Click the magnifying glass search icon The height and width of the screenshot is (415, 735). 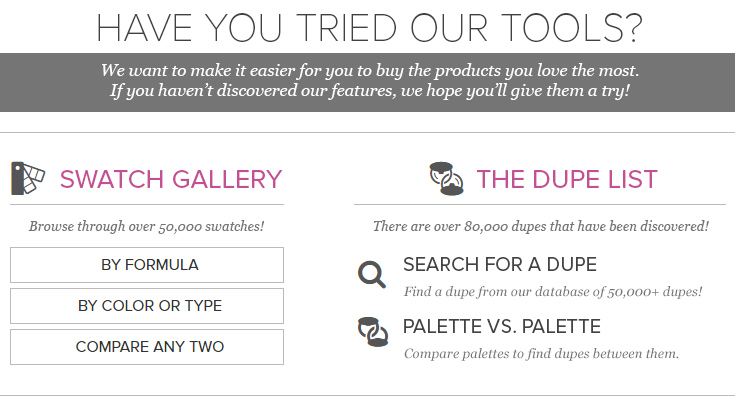pos(372,274)
